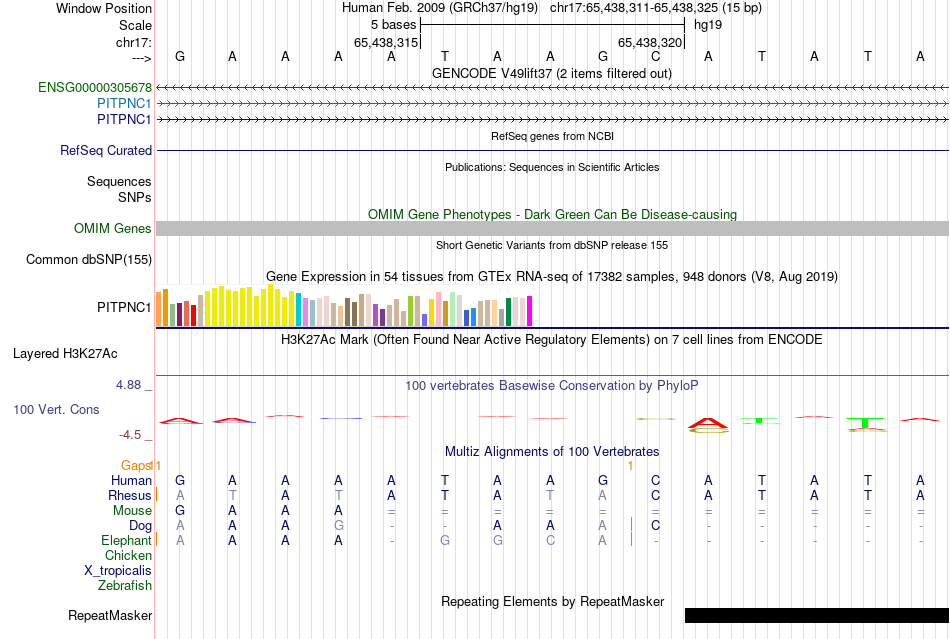
Task: Click the 'chr17:' ruler label
Action: tap(134, 42)
